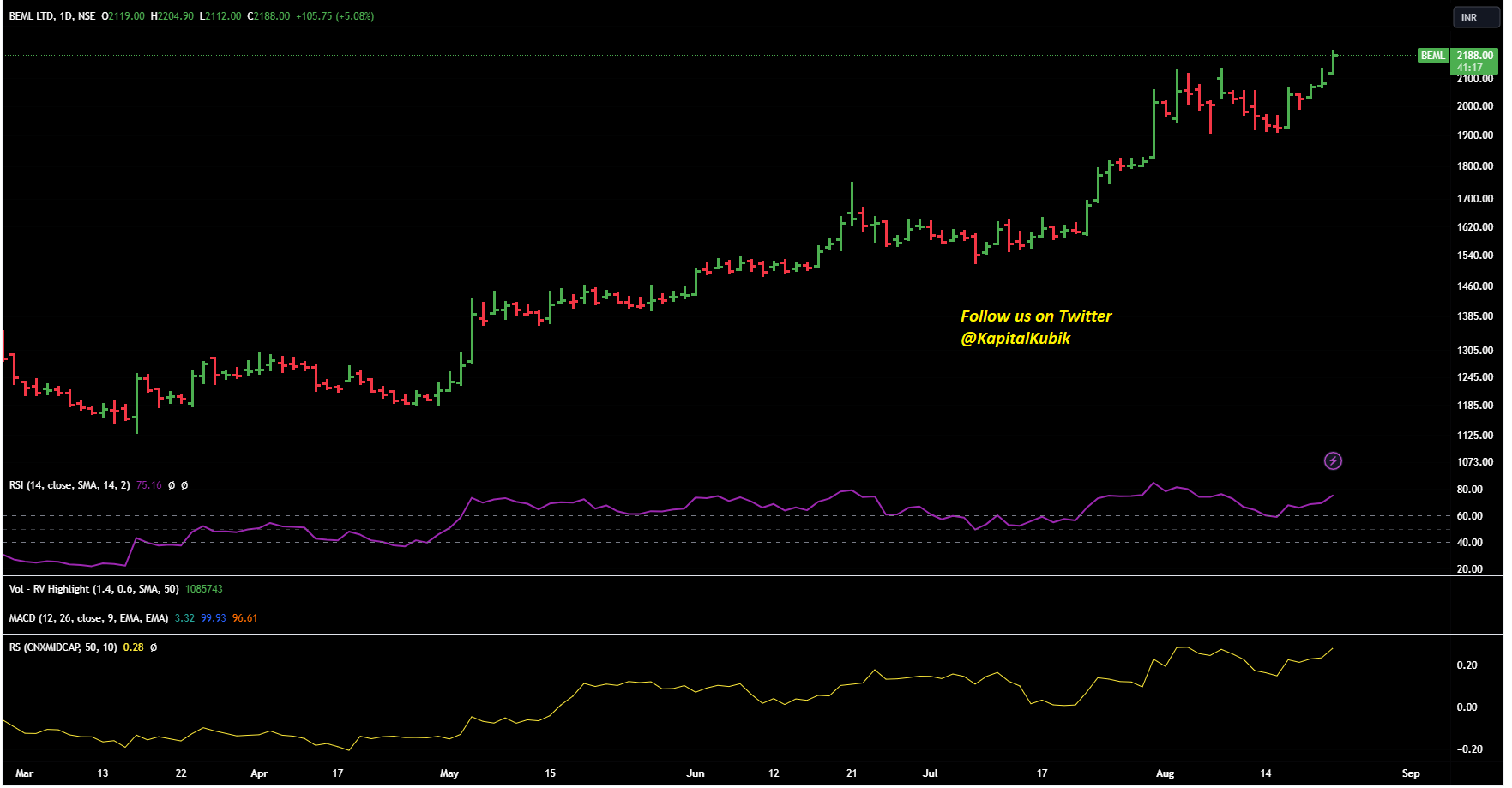This screenshot has height=788, width=1512.
Task: Click the second ø symbol in RSI legend
Action: point(184,485)
